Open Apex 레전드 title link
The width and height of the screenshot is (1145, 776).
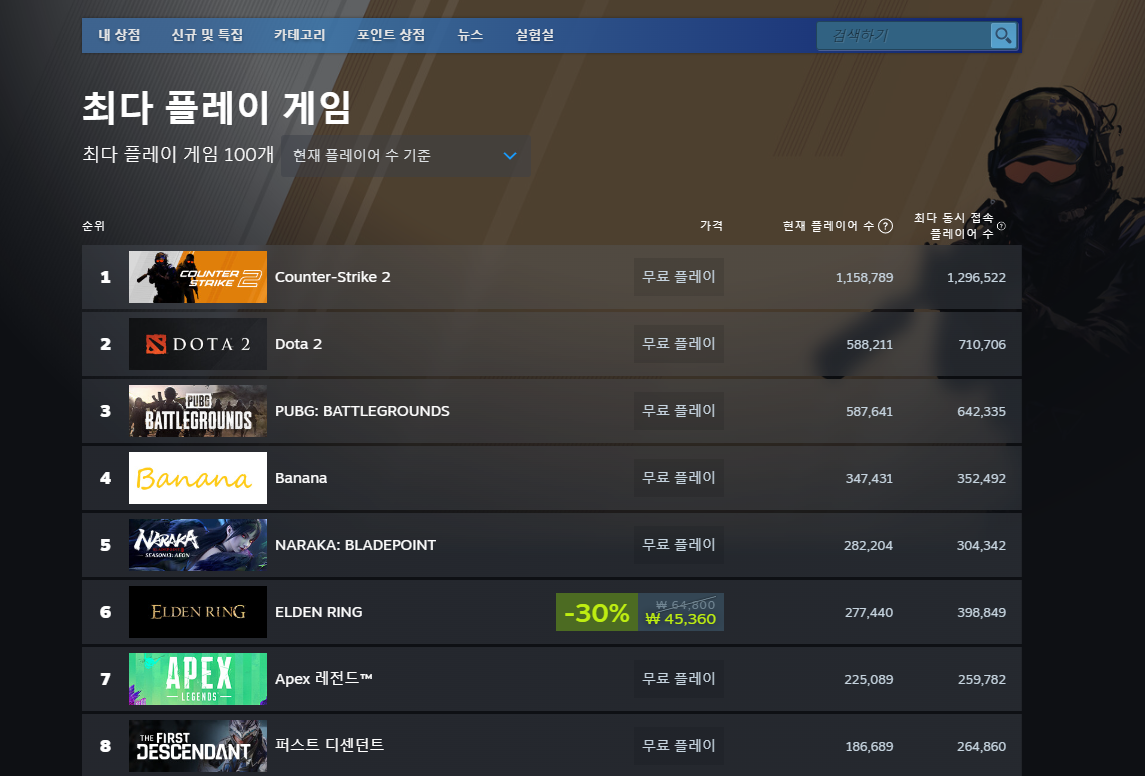pos(323,679)
